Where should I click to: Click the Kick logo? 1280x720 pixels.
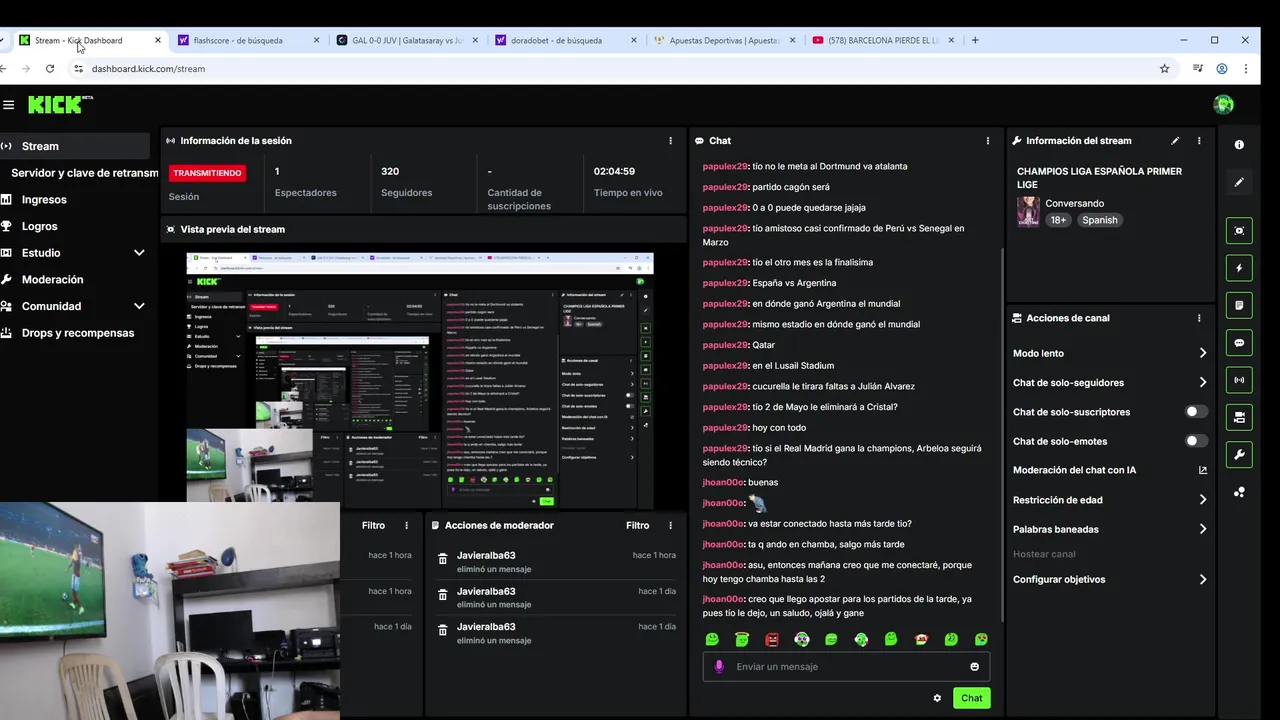tap(60, 105)
